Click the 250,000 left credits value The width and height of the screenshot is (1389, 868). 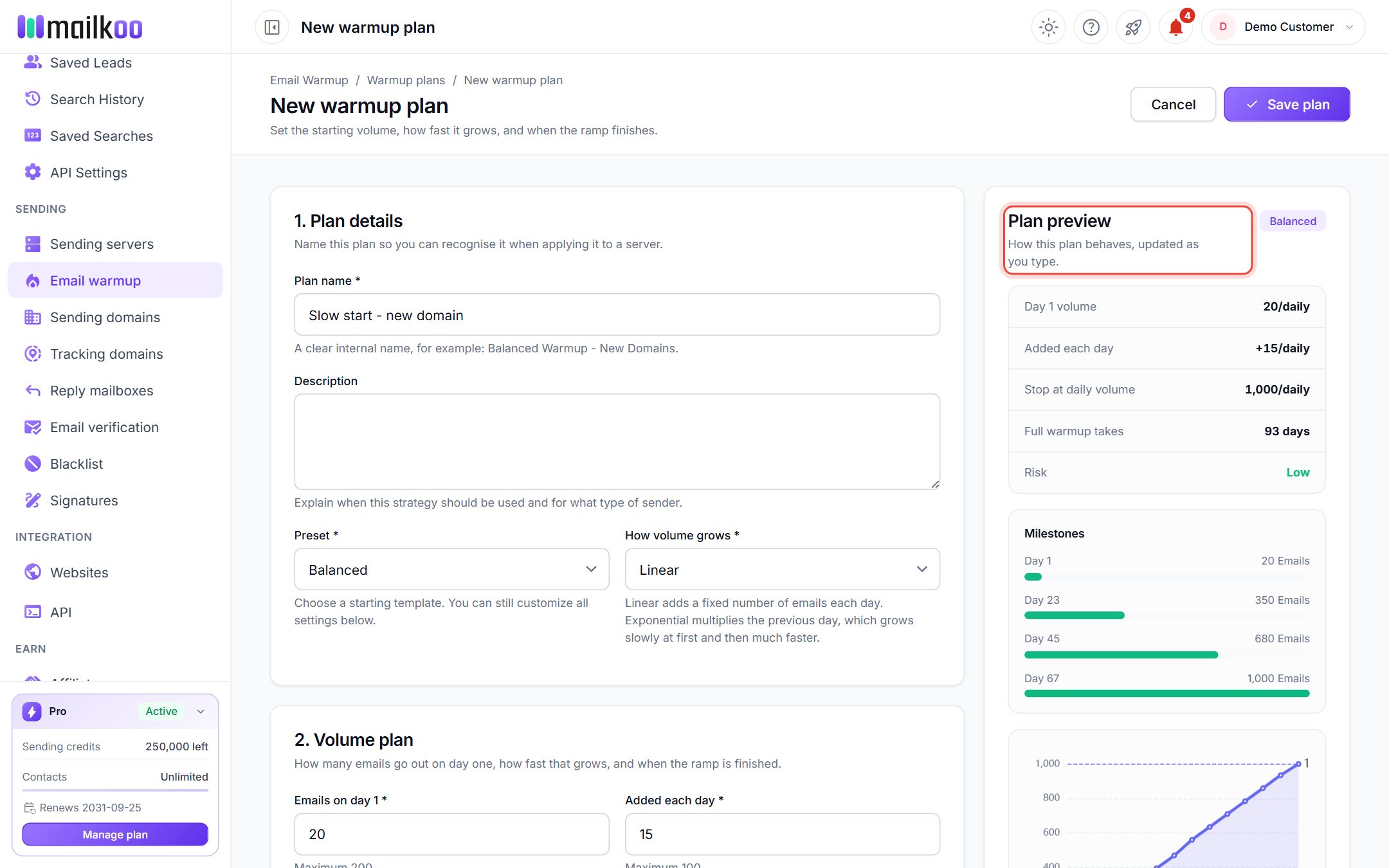point(177,746)
